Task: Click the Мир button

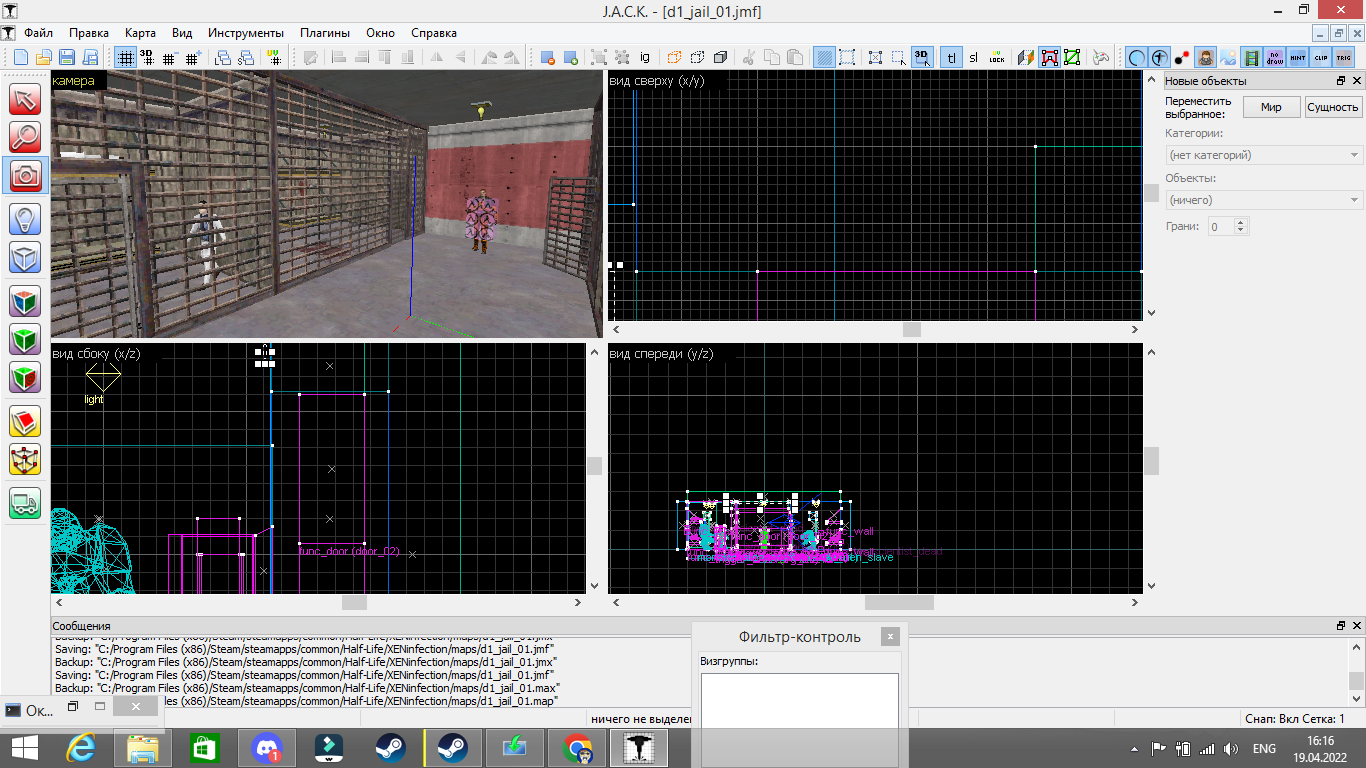Action: pyautogui.click(x=1271, y=107)
